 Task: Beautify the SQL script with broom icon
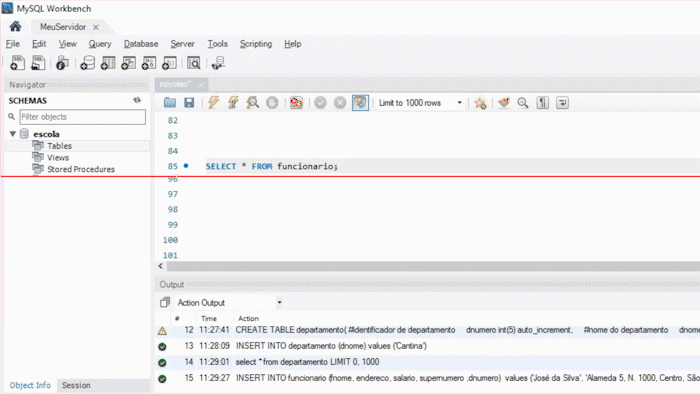click(504, 103)
